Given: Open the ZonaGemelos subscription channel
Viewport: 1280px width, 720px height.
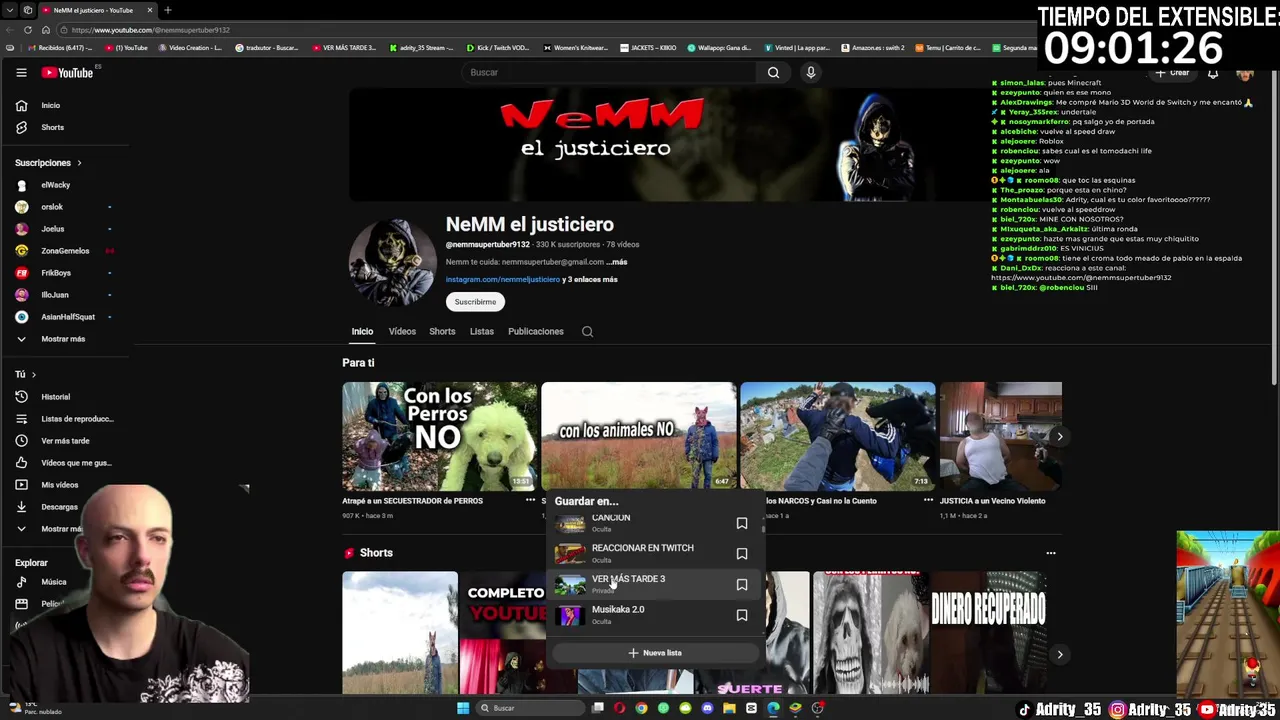Looking at the screenshot, I should (x=63, y=251).
